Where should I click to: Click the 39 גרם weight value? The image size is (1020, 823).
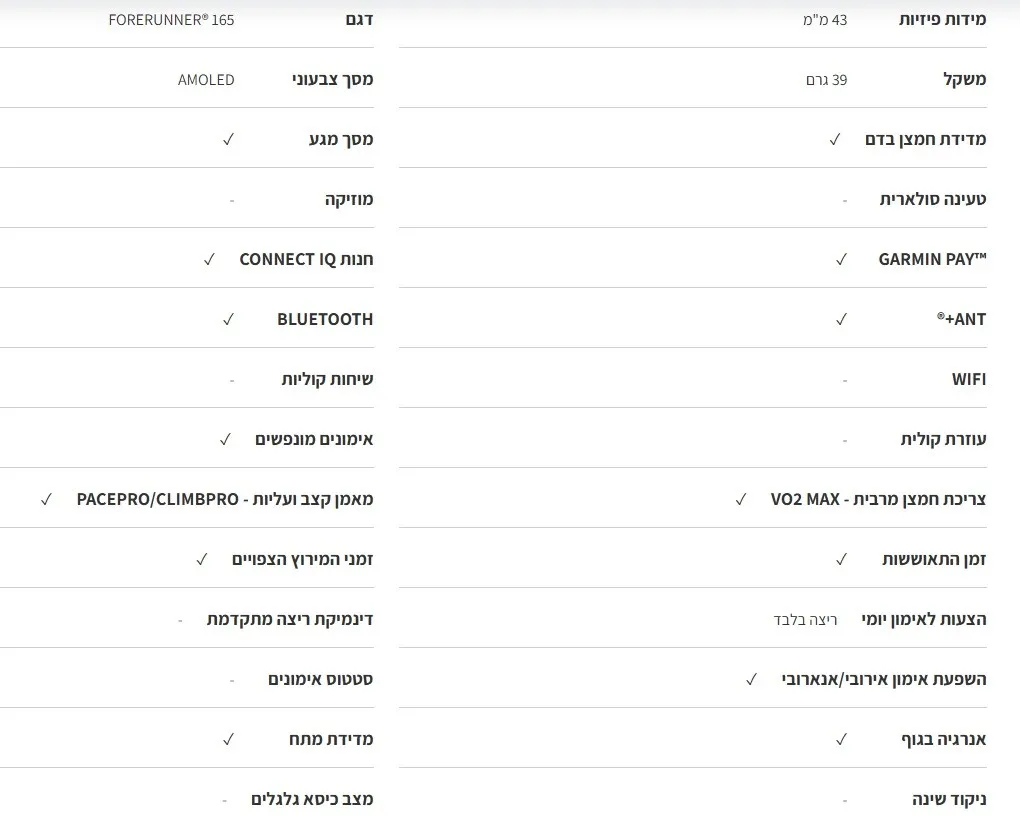click(826, 80)
